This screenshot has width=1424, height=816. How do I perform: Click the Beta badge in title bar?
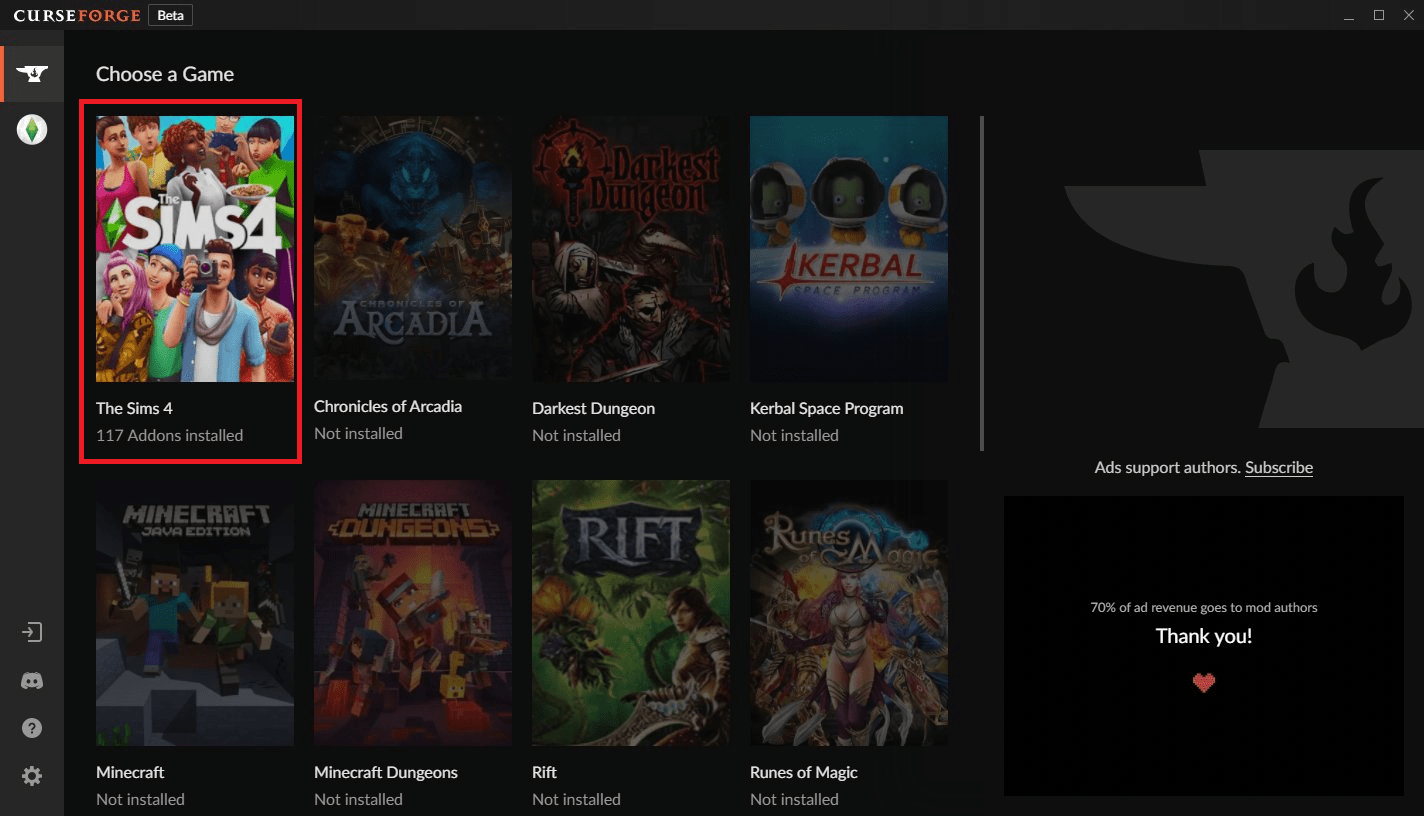(x=170, y=15)
